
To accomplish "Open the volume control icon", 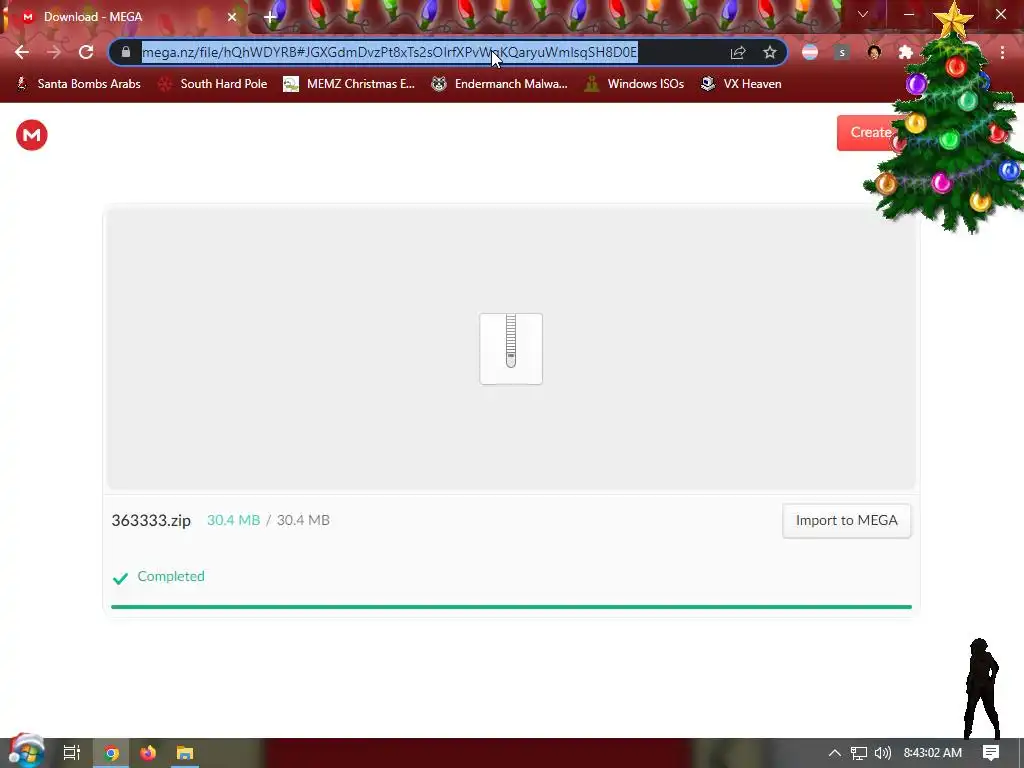I will pyautogui.click(x=883, y=753).
